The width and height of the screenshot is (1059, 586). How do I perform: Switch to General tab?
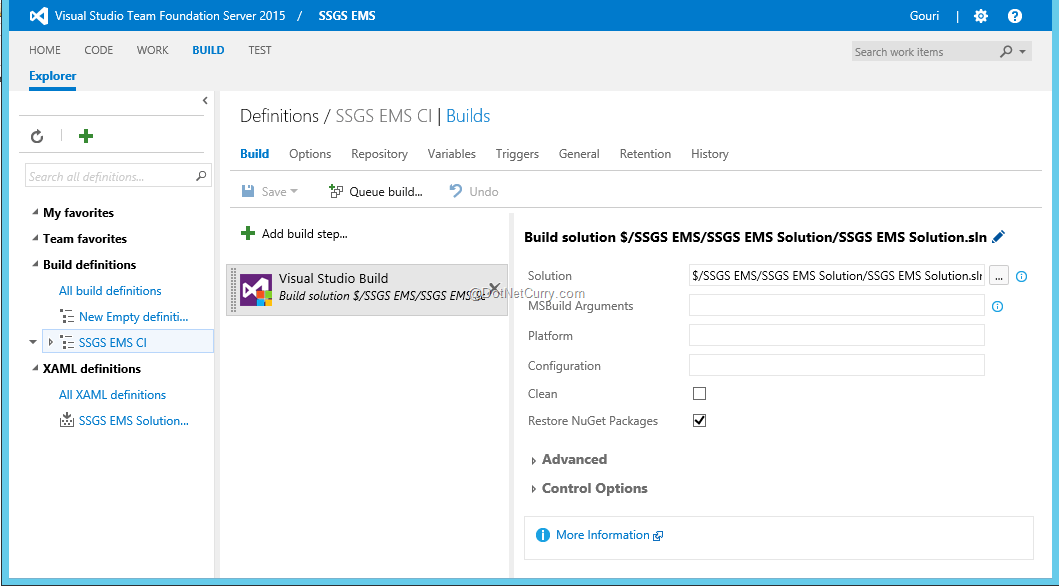tap(579, 154)
